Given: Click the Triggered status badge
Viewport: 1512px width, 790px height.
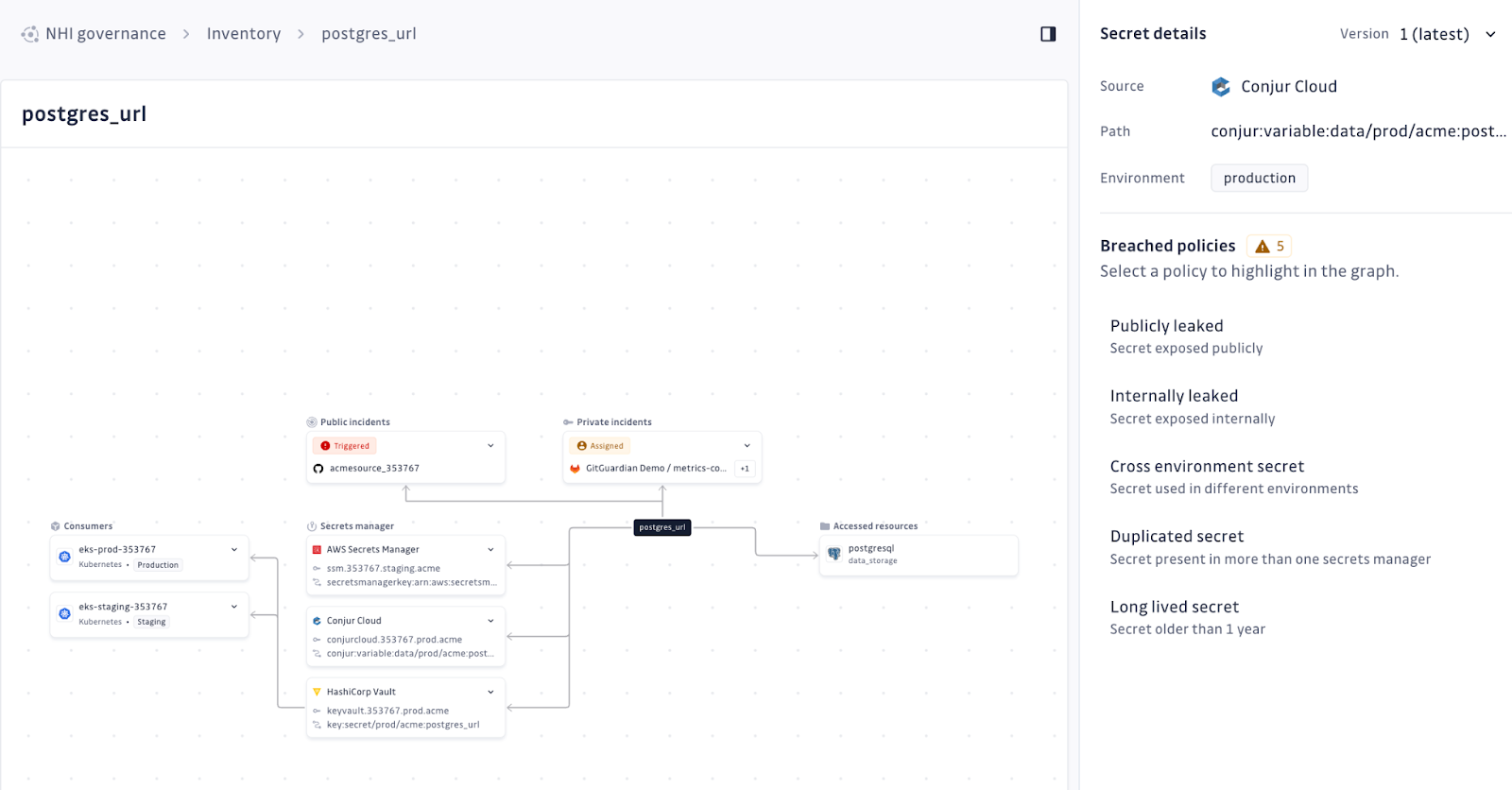Looking at the screenshot, I should 345,446.
